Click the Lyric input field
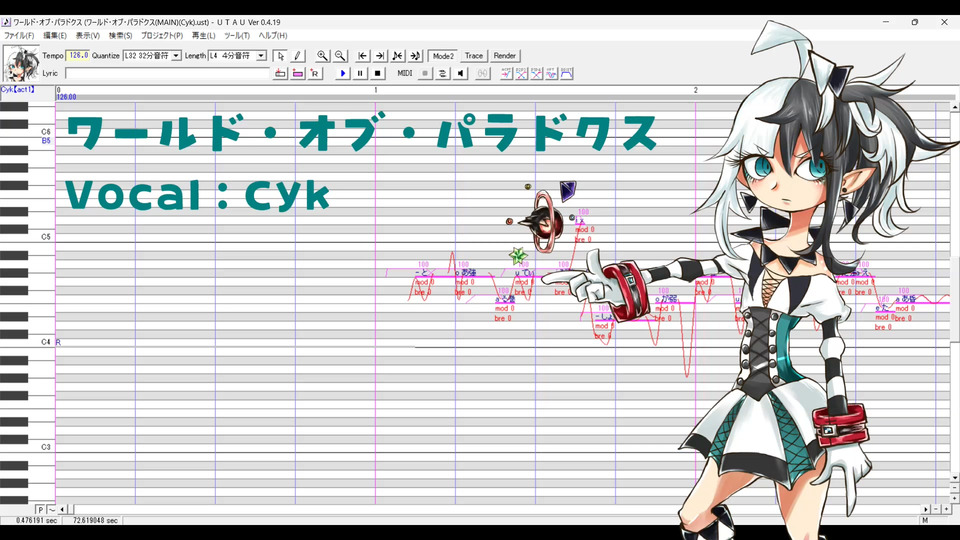Screen dimensions: 960x540 (167, 73)
